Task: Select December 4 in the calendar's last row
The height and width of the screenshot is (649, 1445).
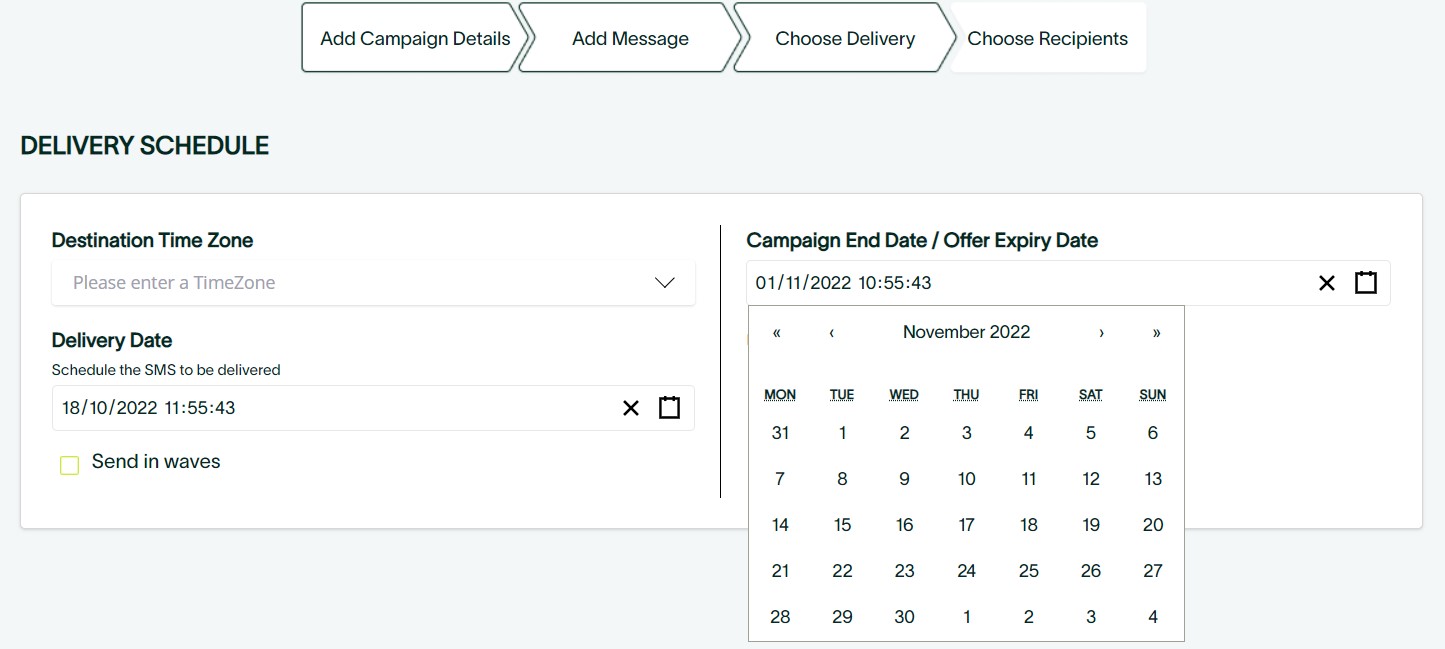Action: [1153, 617]
